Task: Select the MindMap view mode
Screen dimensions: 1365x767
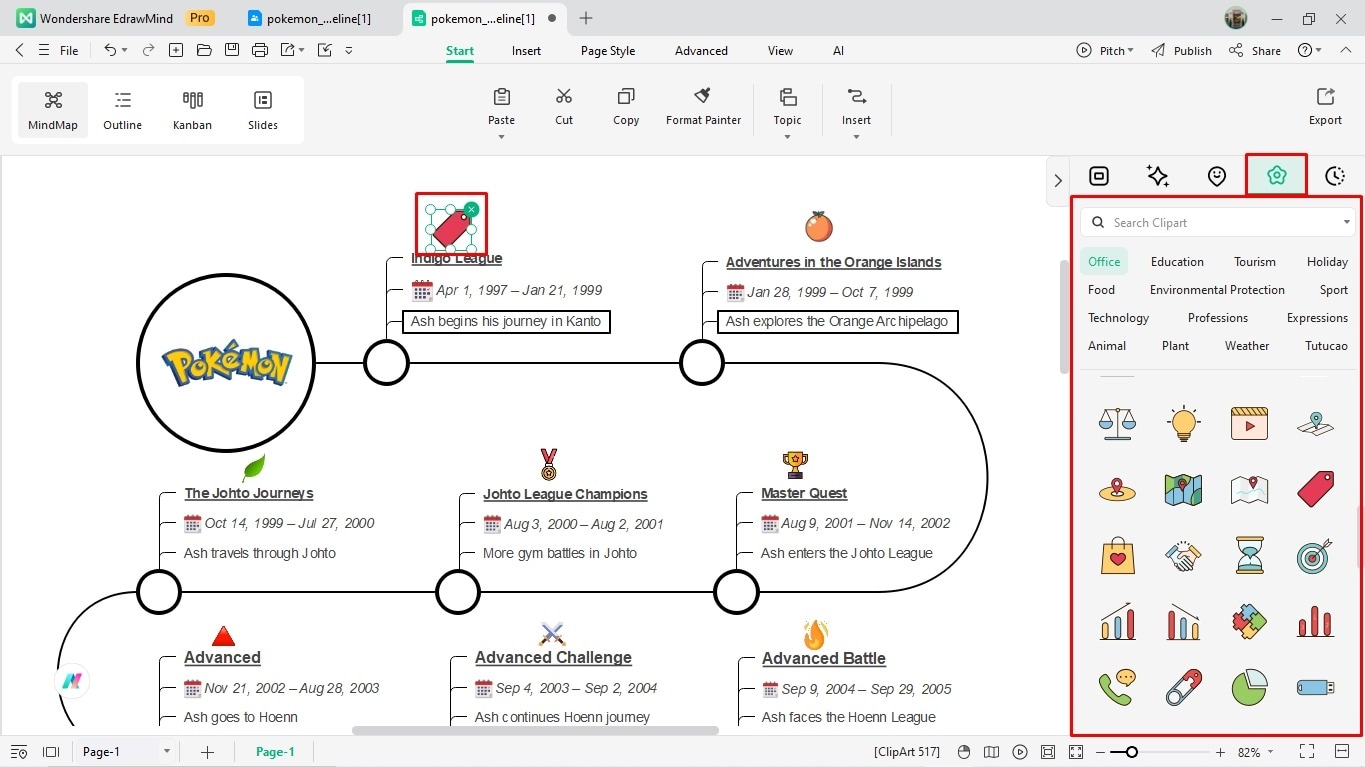Action: 53,110
